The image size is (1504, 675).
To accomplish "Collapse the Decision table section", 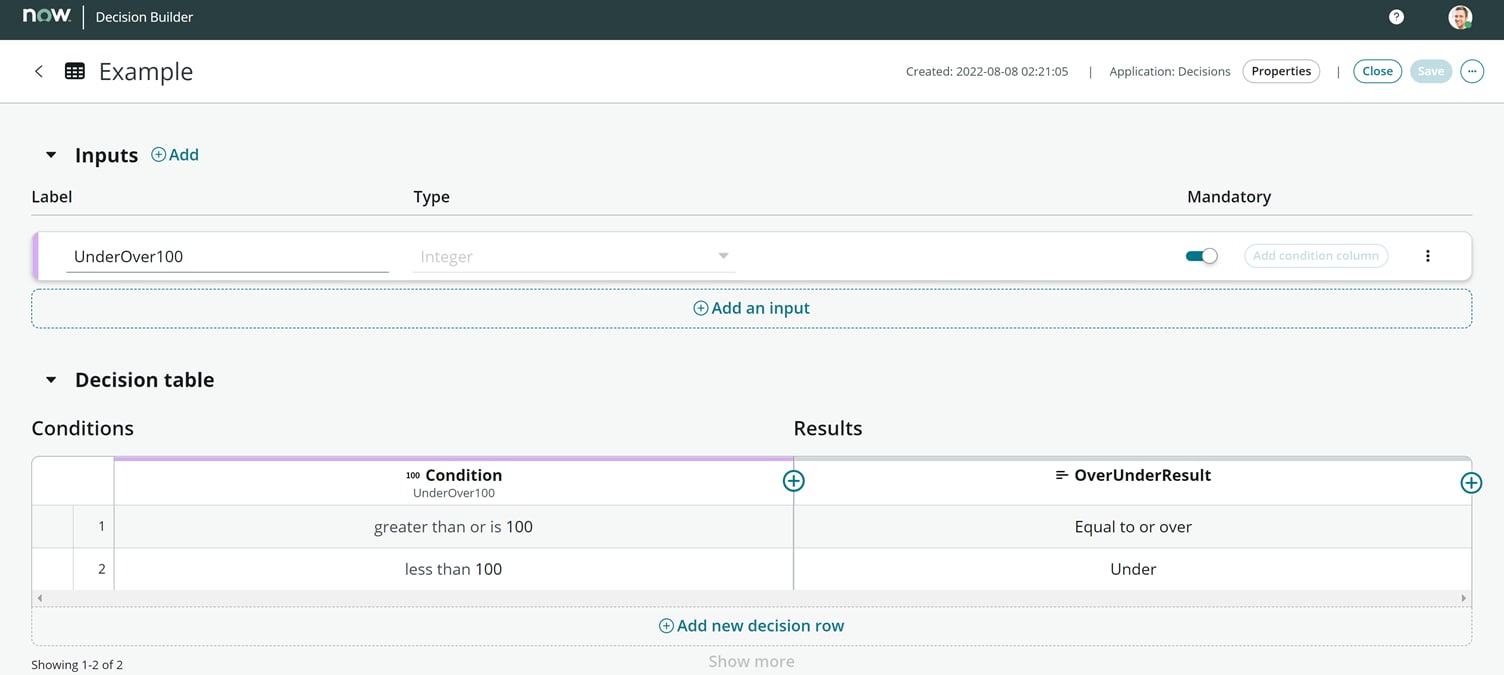I will (x=51, y=380).
